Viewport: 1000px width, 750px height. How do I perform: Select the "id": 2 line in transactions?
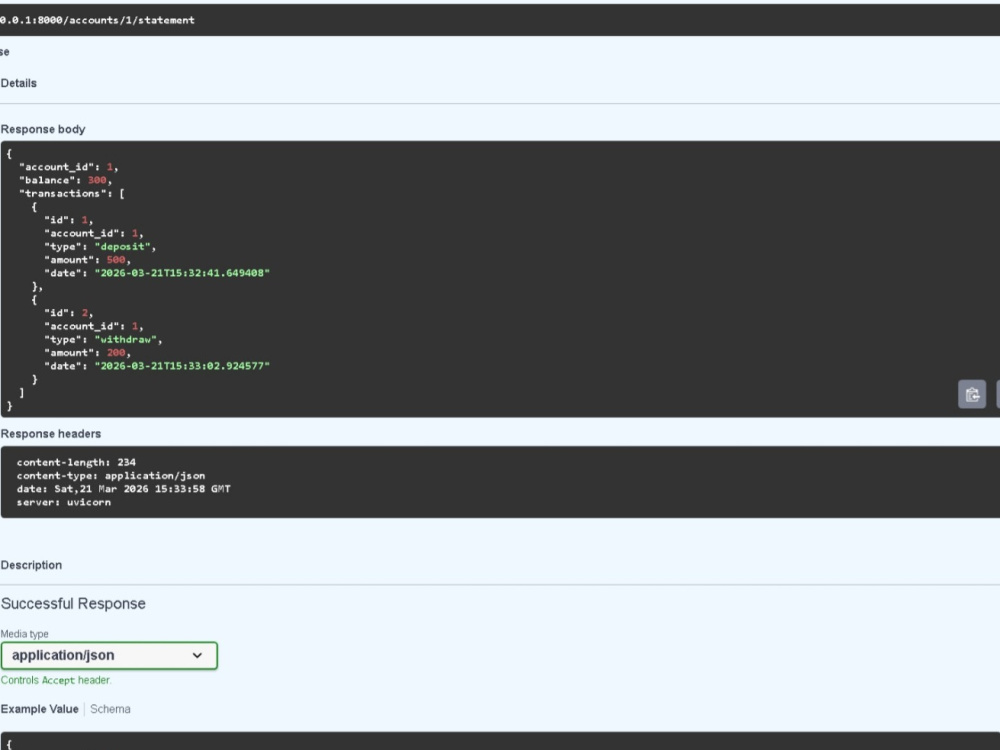69,313
